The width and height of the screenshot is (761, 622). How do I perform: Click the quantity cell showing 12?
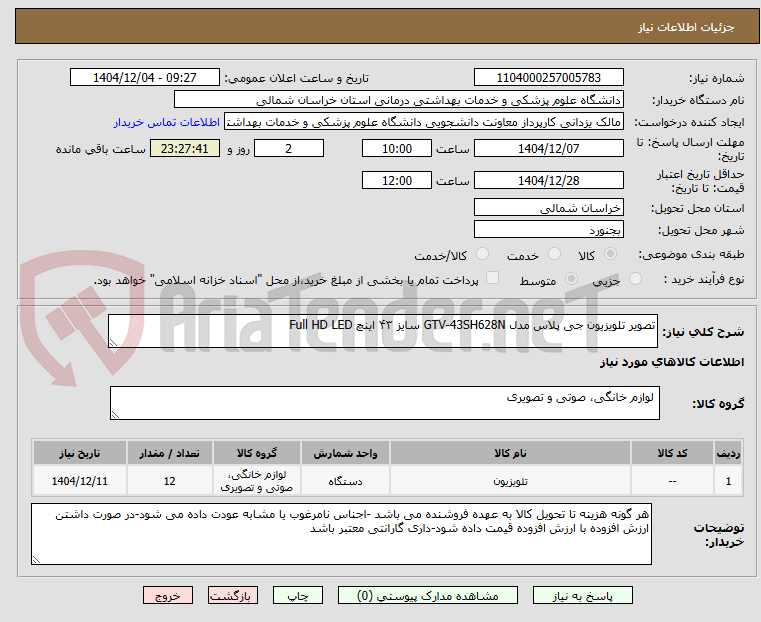169,481
